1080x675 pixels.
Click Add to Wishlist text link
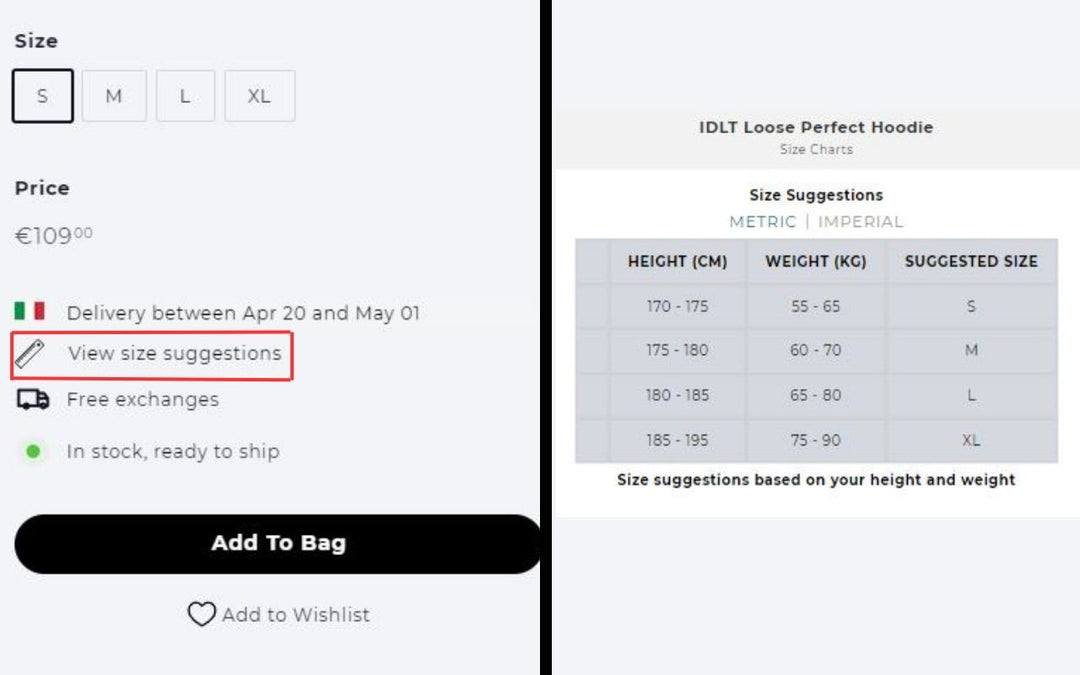[296, 615]
